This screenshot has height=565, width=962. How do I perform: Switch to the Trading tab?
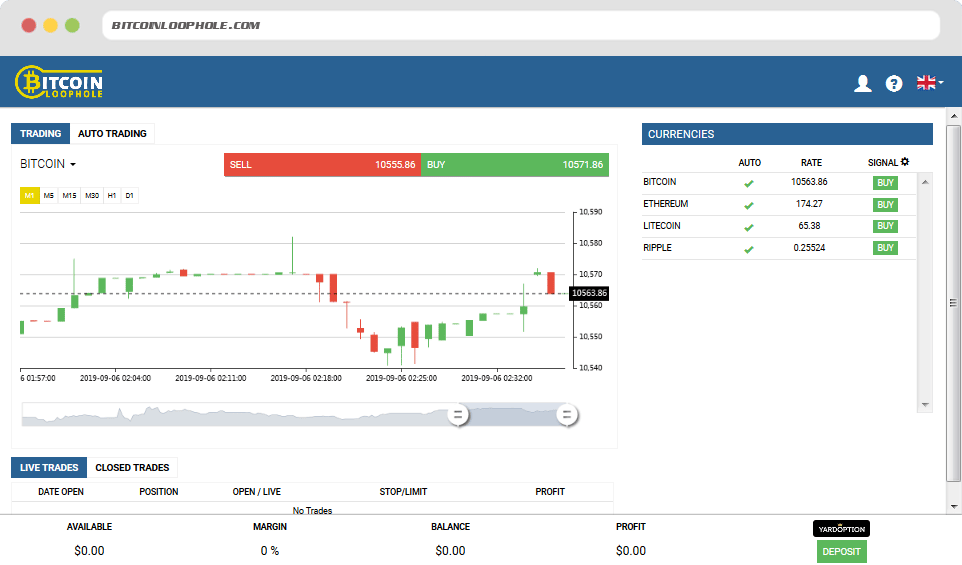coord(40,133)
